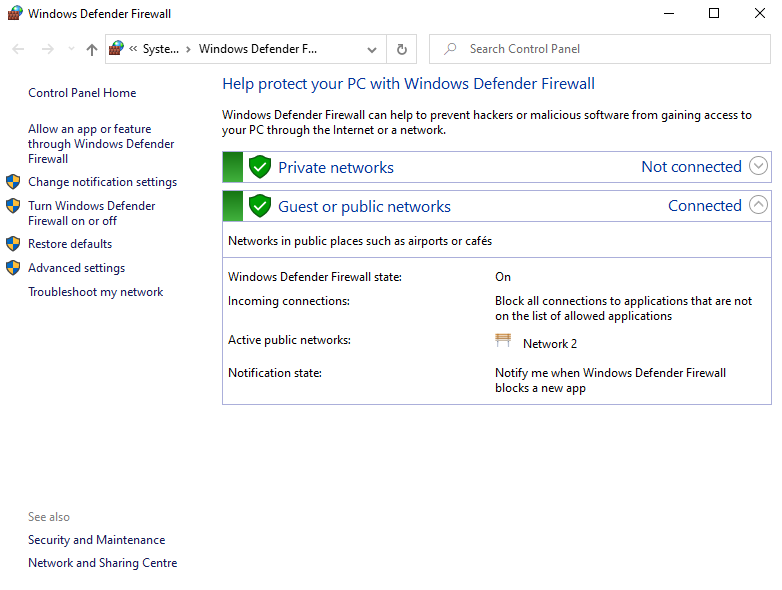Refresh the Windows Defender Firewall page

pyautogui.click(x=401, y=49)
